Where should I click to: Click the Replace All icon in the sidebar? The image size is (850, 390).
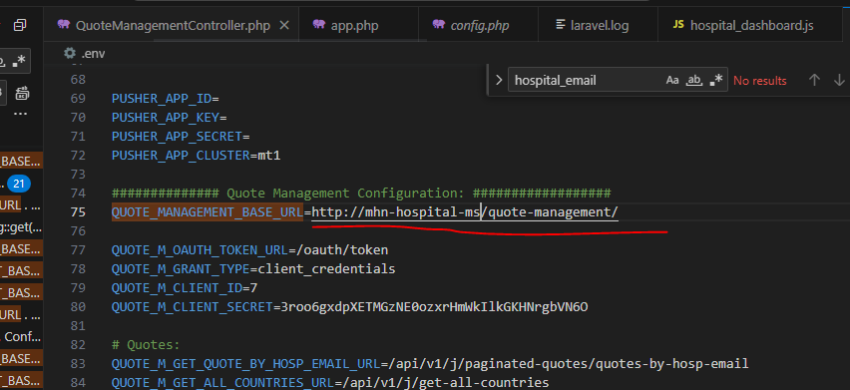22,93
